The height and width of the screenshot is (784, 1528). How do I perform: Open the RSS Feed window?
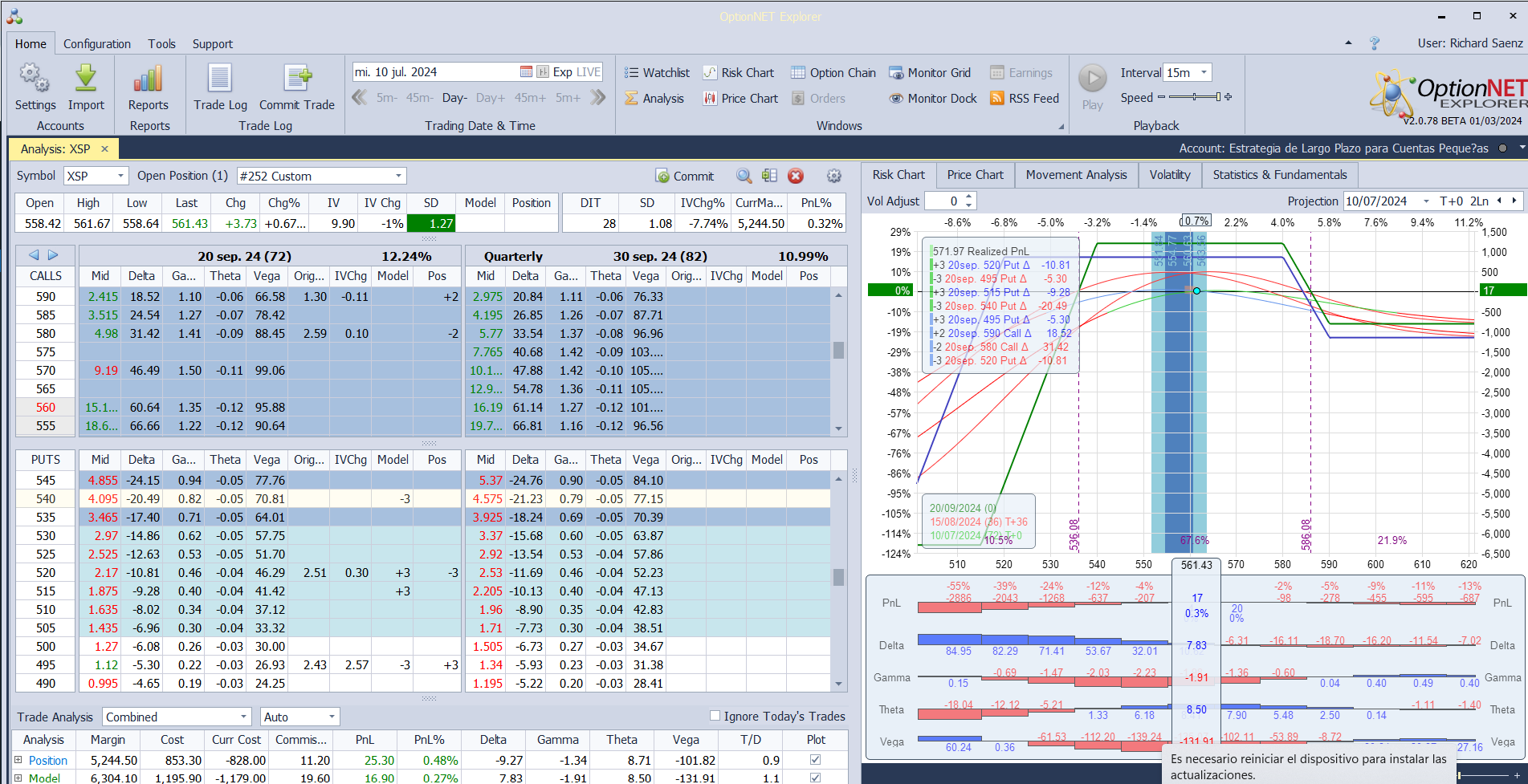coord(1025,99)
